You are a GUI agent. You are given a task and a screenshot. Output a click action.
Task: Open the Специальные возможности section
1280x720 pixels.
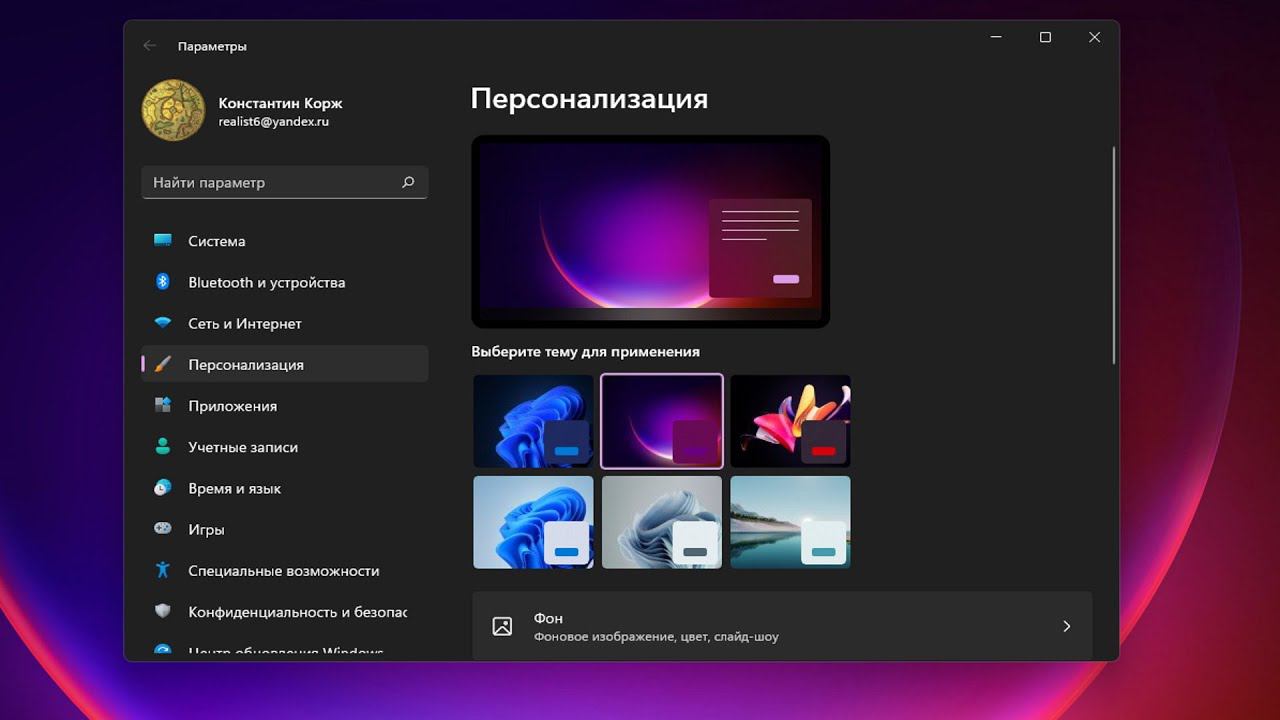click(285, 570)
